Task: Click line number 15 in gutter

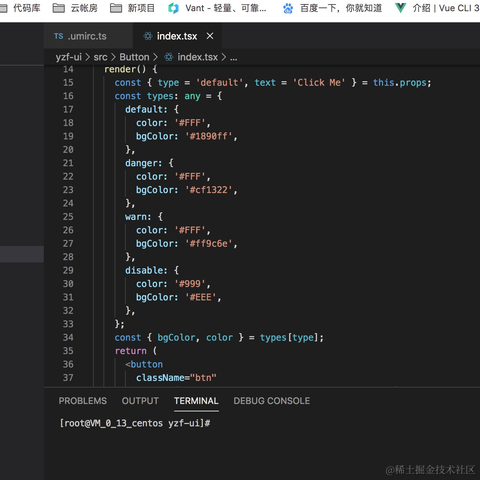Action: (68, 83)
